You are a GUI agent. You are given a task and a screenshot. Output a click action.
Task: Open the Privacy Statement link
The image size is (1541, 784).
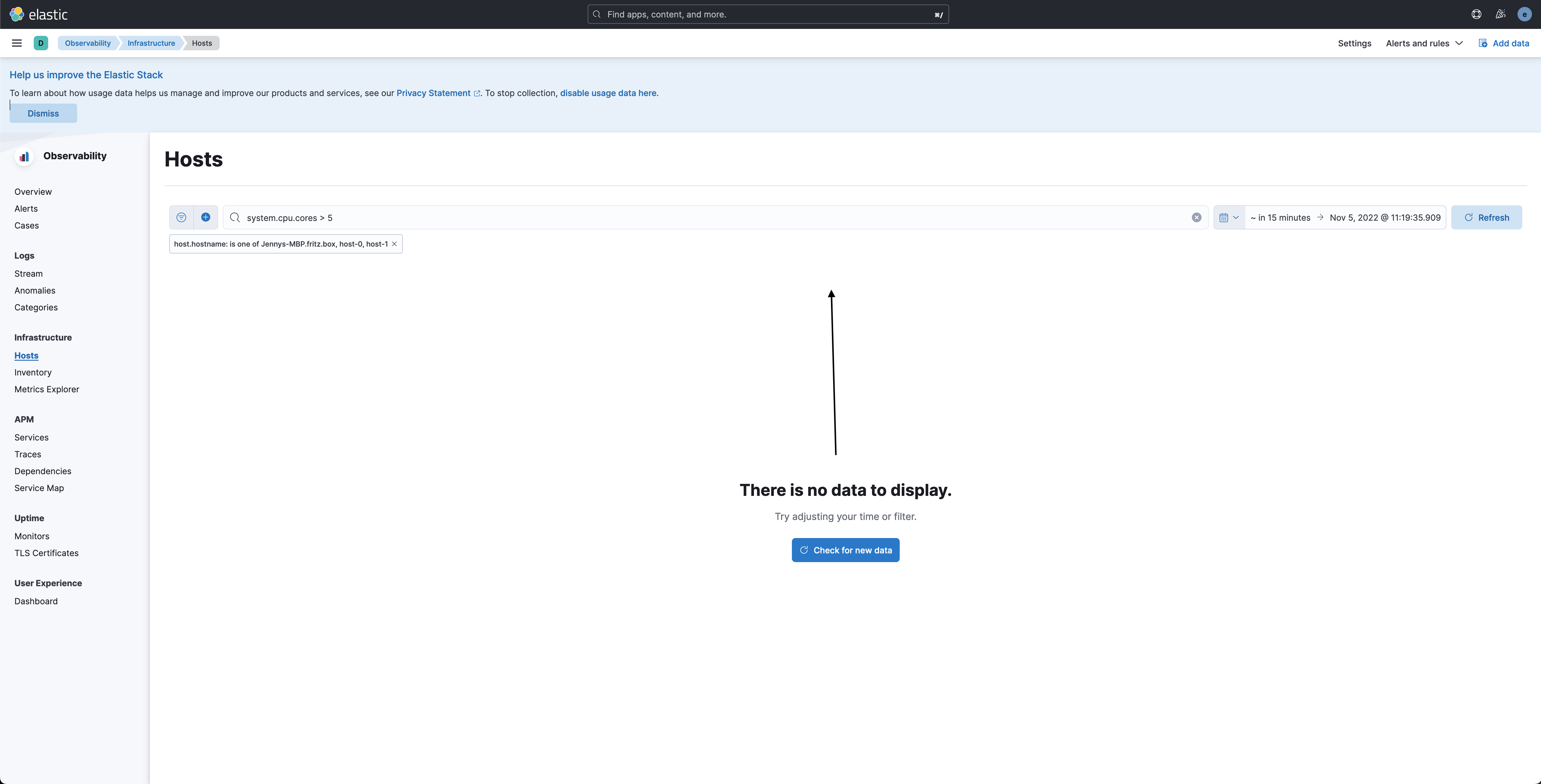point(433,93)
